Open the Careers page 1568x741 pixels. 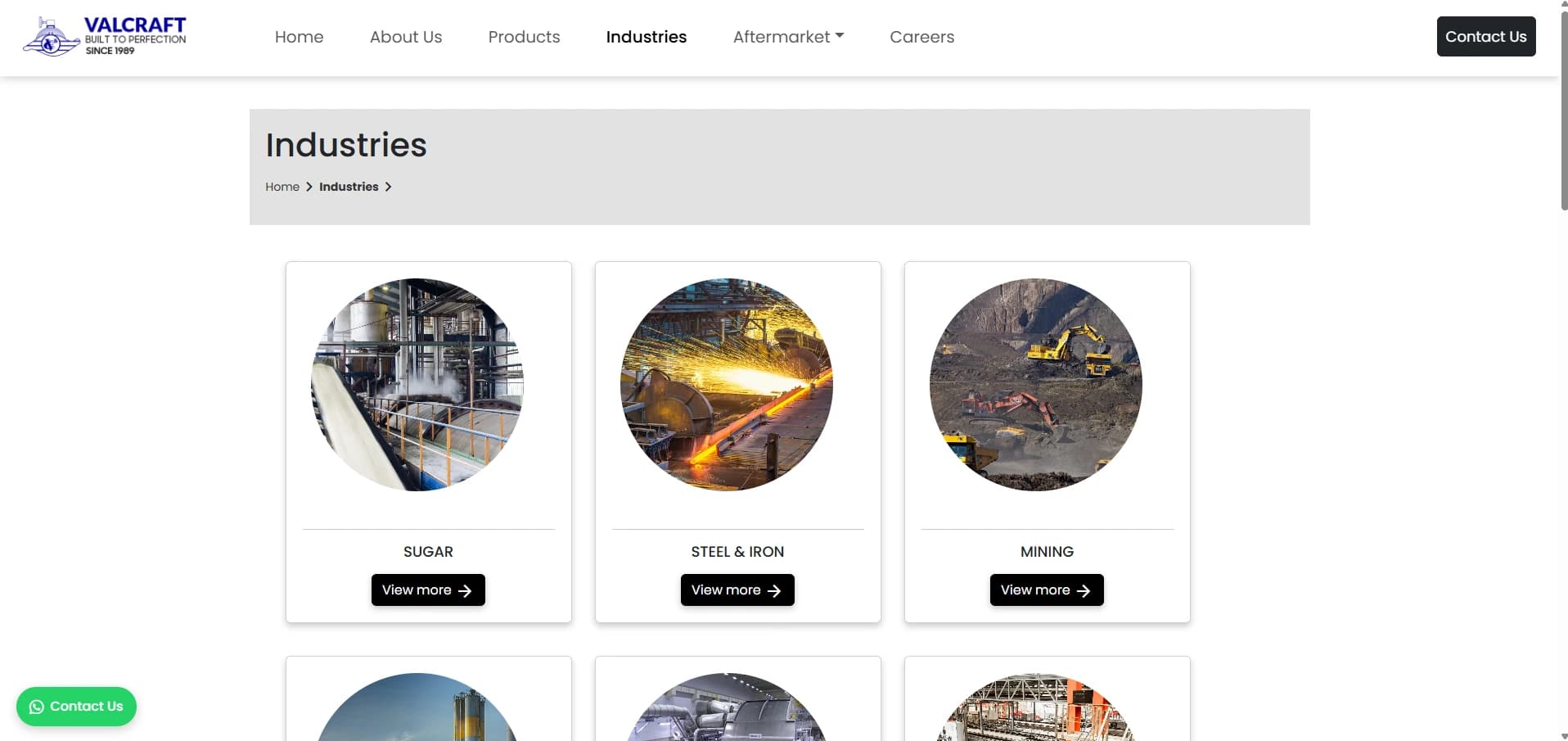click(x=921, y=37)
